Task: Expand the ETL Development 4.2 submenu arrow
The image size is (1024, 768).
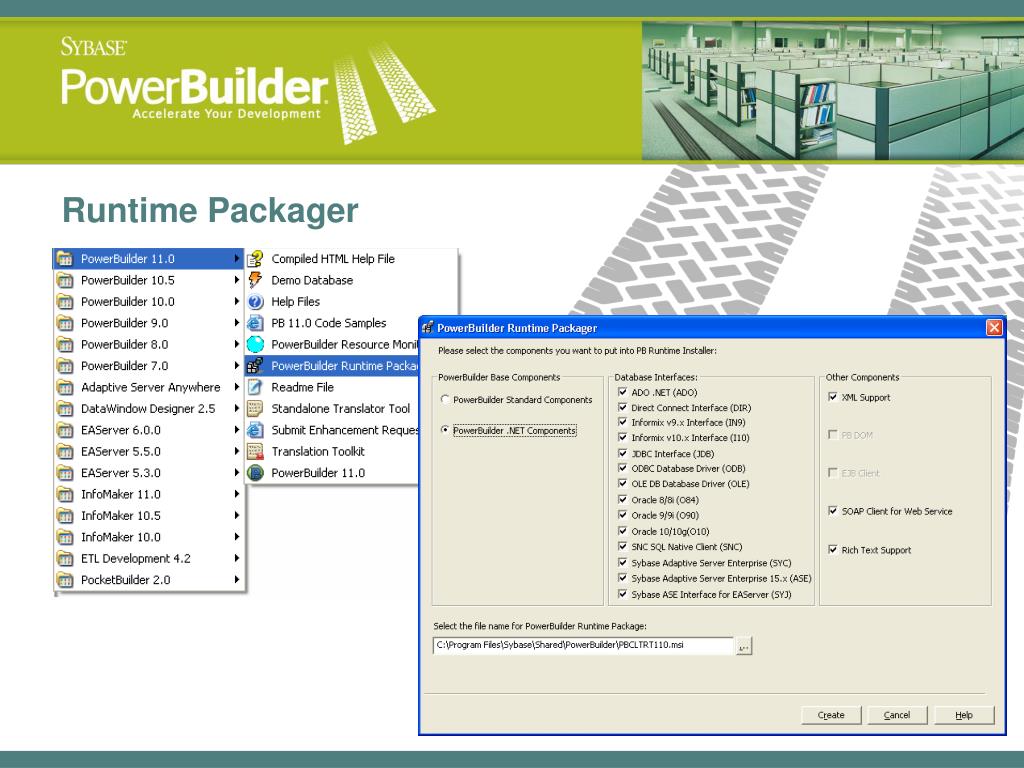Action: 236,558
